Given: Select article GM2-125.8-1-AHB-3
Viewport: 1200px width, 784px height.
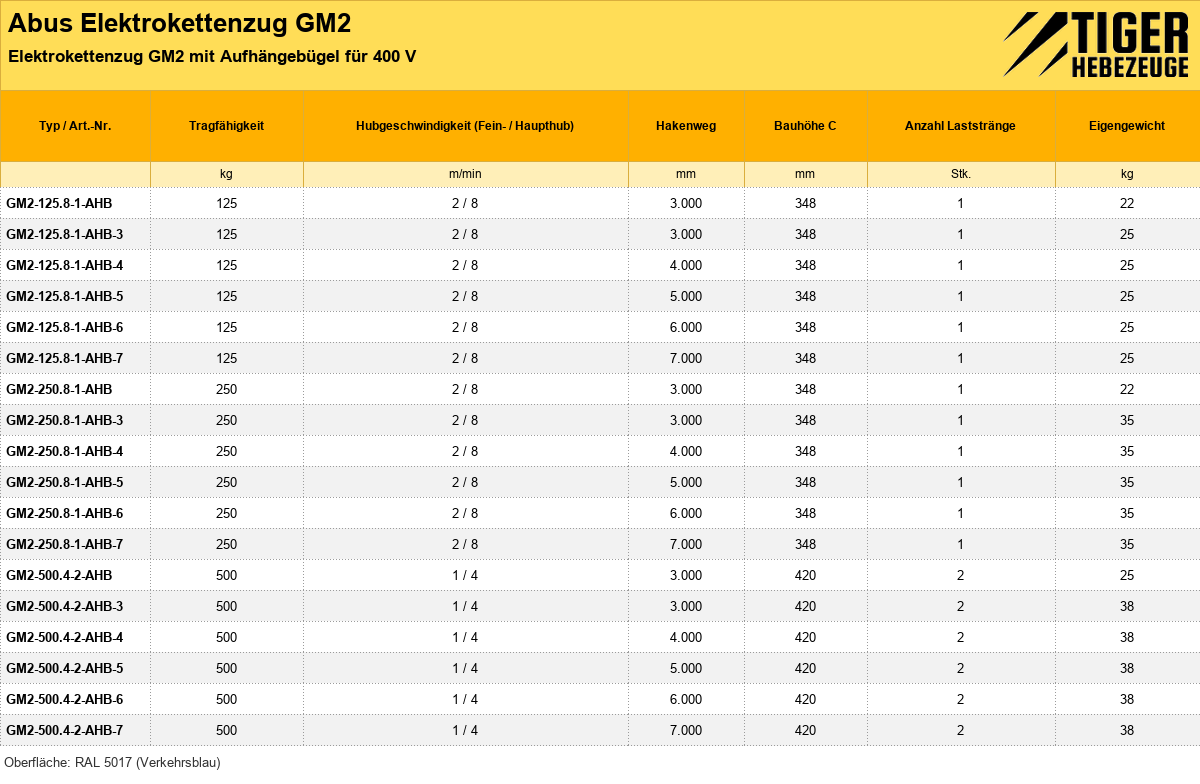Looking at the screenshot, I should click(x=65, y=234).
